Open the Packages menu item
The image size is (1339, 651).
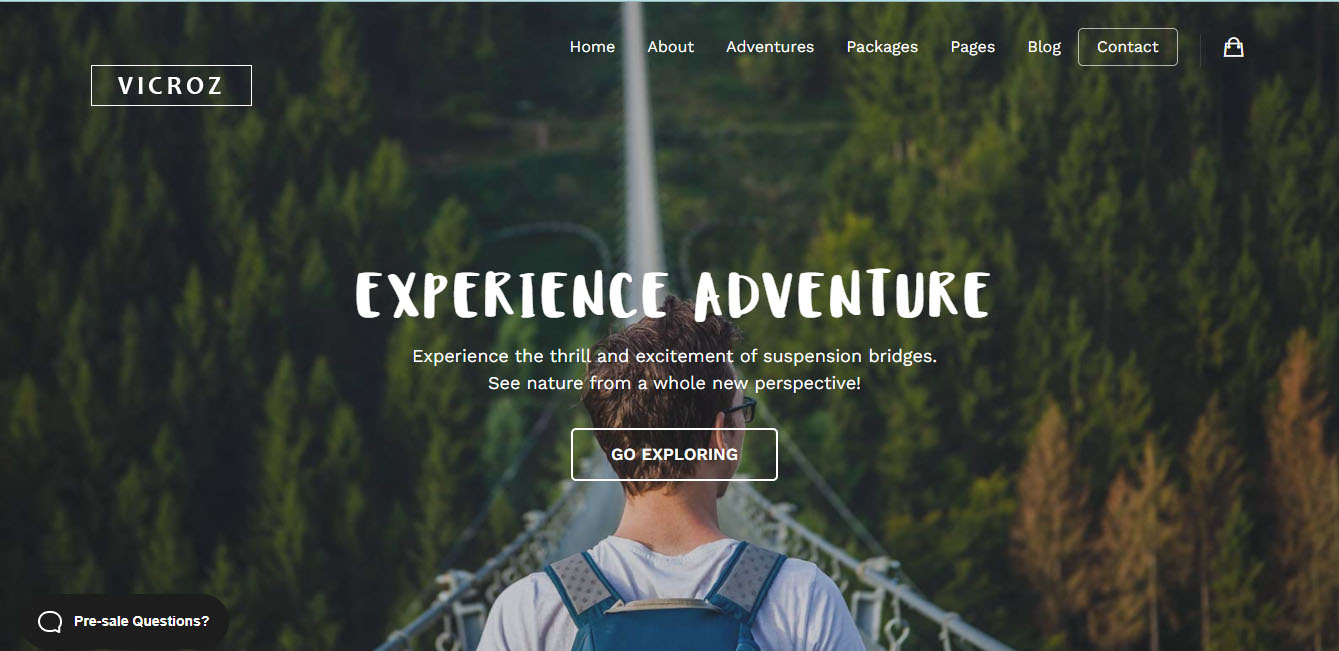(x=882, y=47)
